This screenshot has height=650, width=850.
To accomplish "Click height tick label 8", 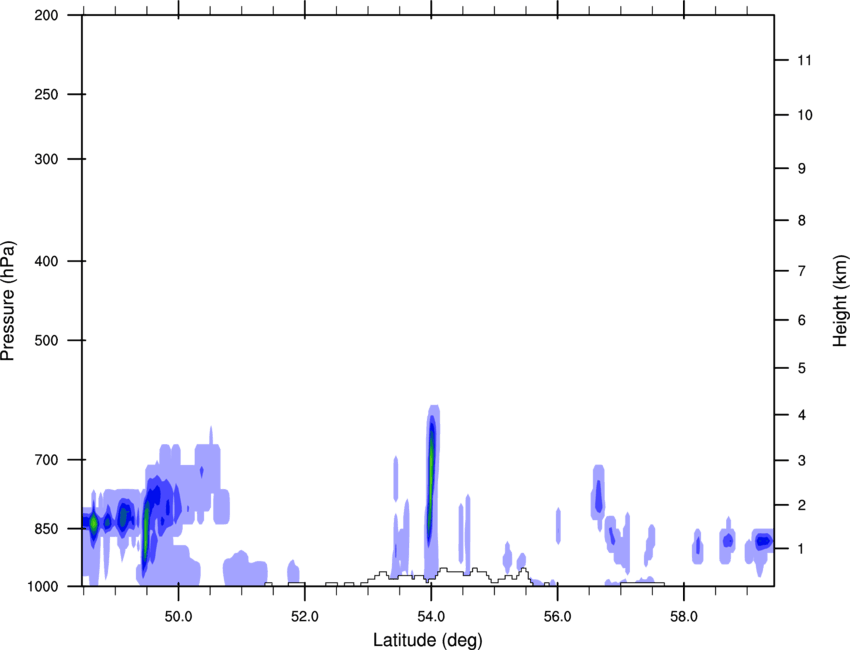I will 802,220.
